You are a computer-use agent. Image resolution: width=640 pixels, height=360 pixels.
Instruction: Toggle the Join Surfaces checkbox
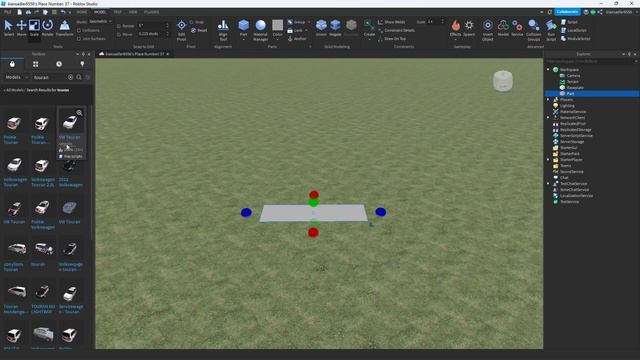click(x=79, y=39)
